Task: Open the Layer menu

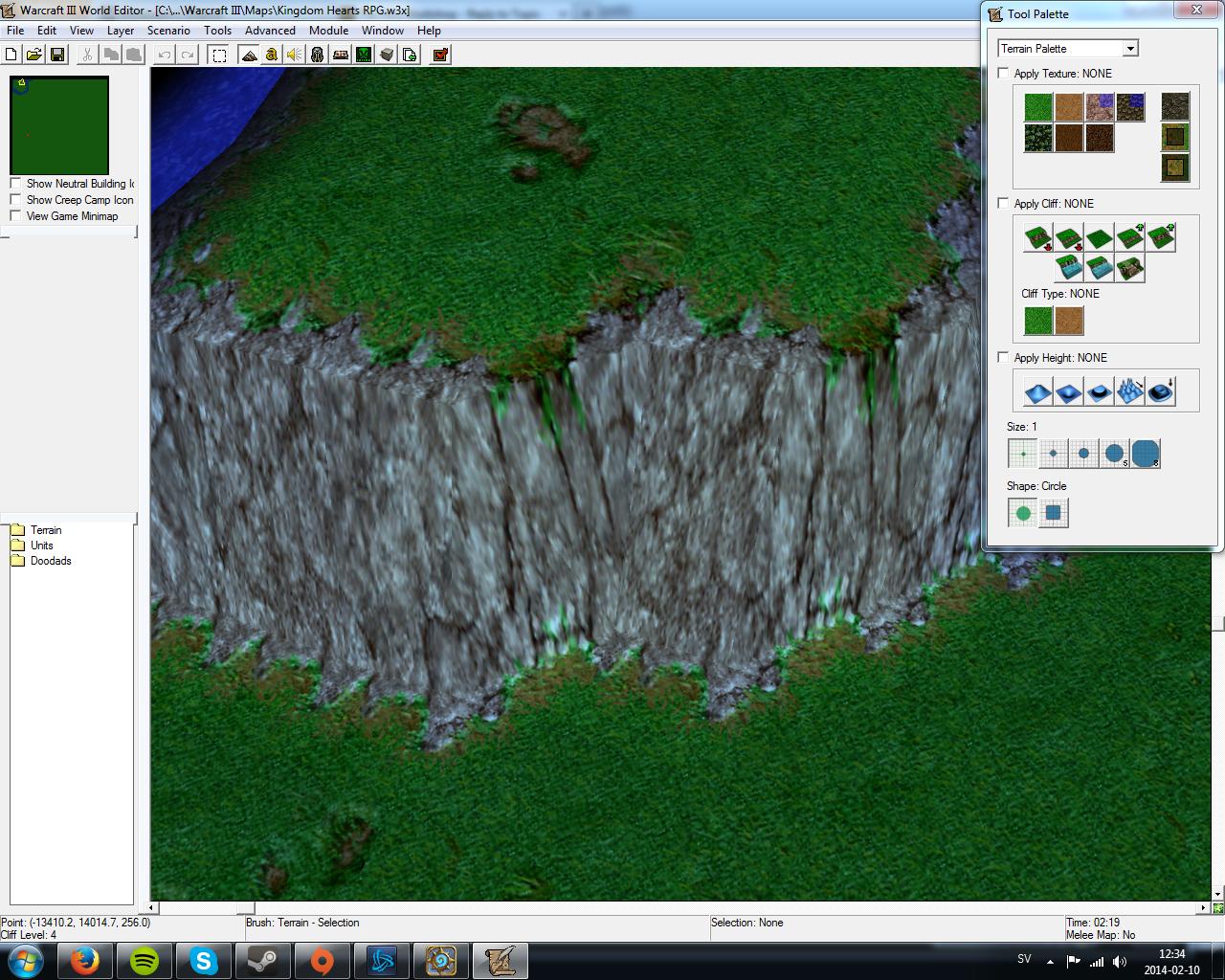Action: pos(121,31)
